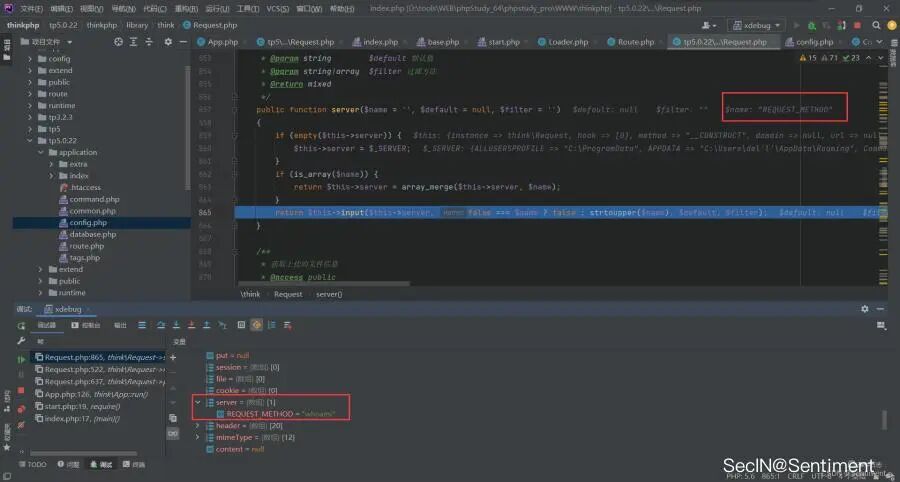Click the error count warnings indicator 15

(808, 58)
